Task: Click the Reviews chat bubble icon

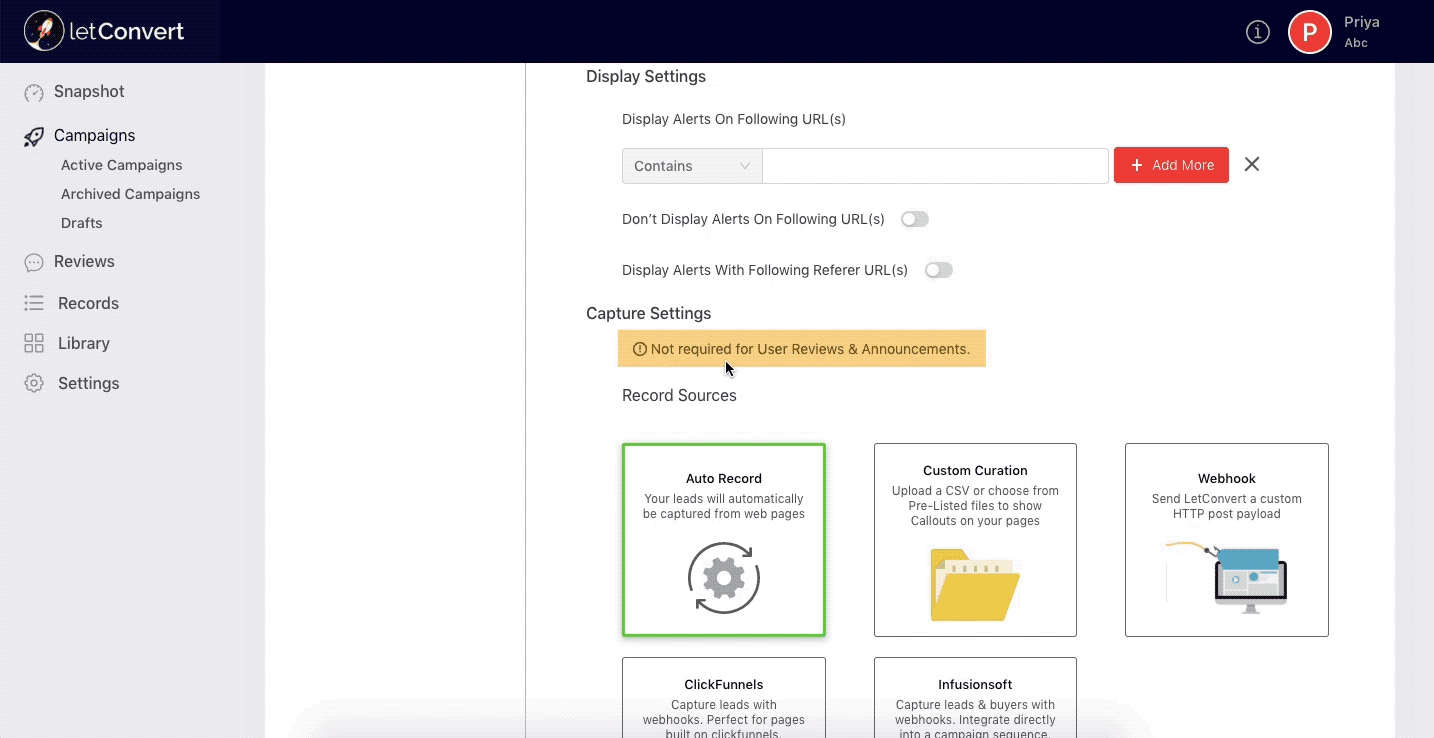Action: point(34,262)
